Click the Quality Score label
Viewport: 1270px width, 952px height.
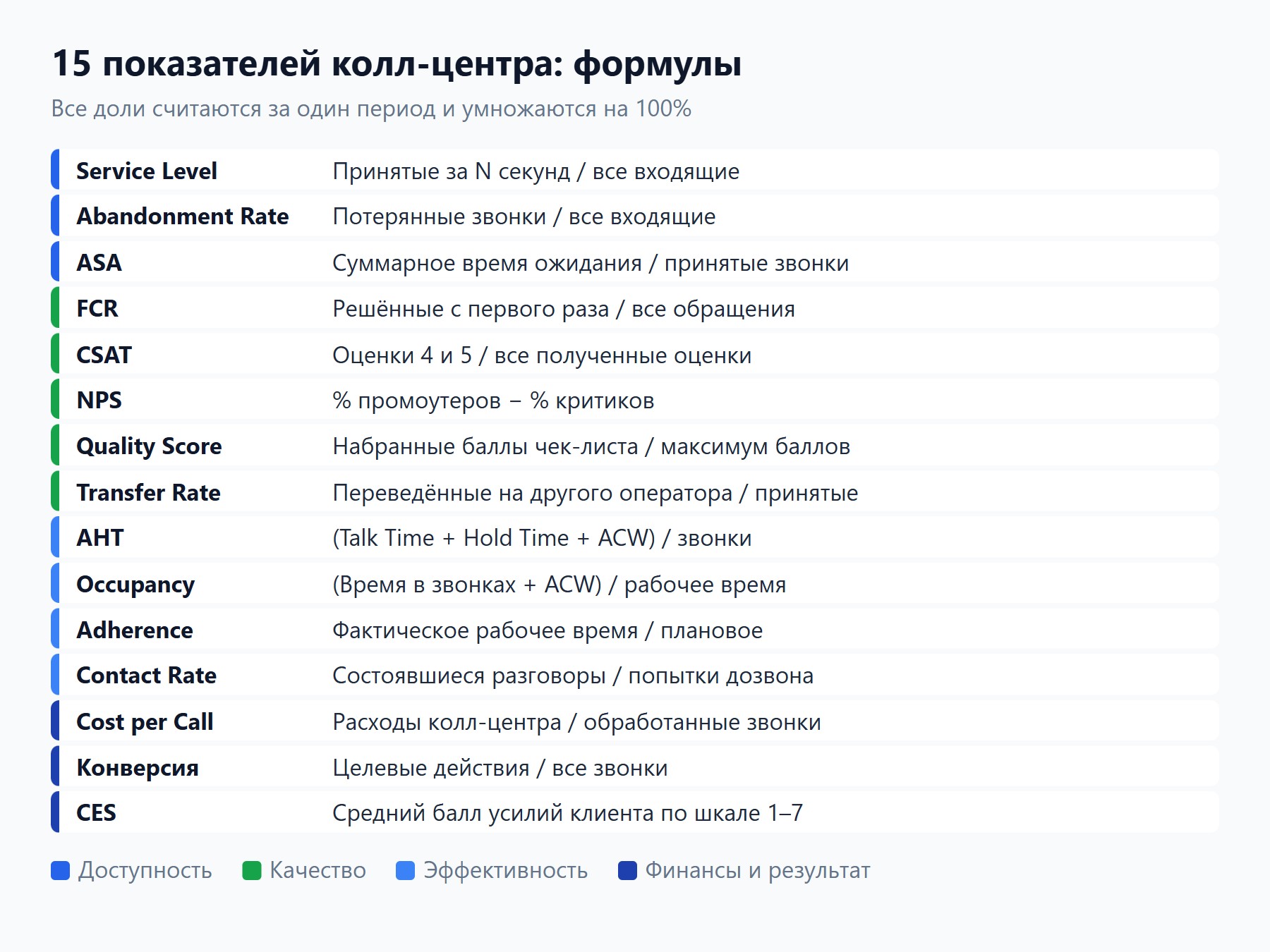tap(149, 446)
